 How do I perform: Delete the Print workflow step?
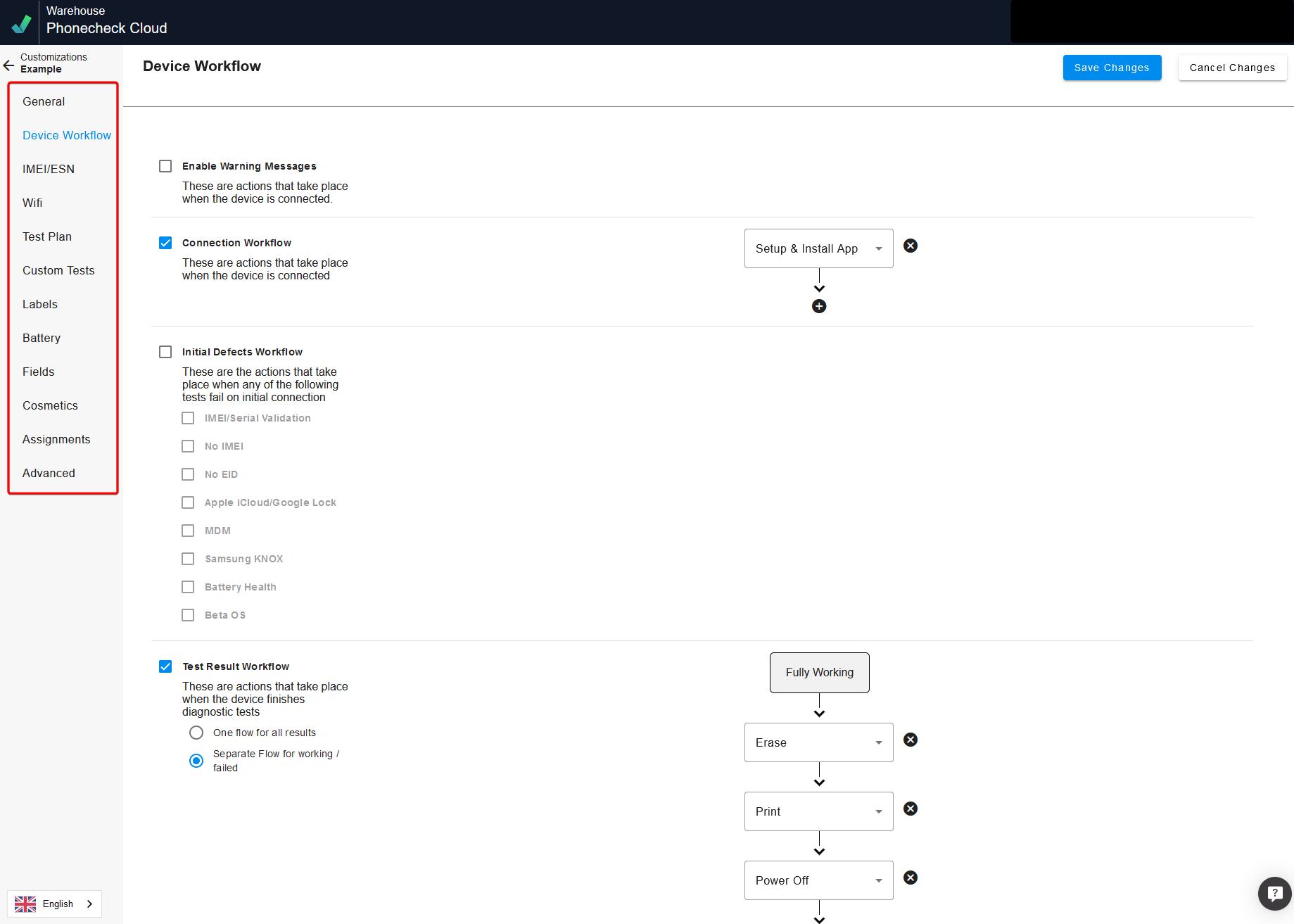click(x=910, y=809)
